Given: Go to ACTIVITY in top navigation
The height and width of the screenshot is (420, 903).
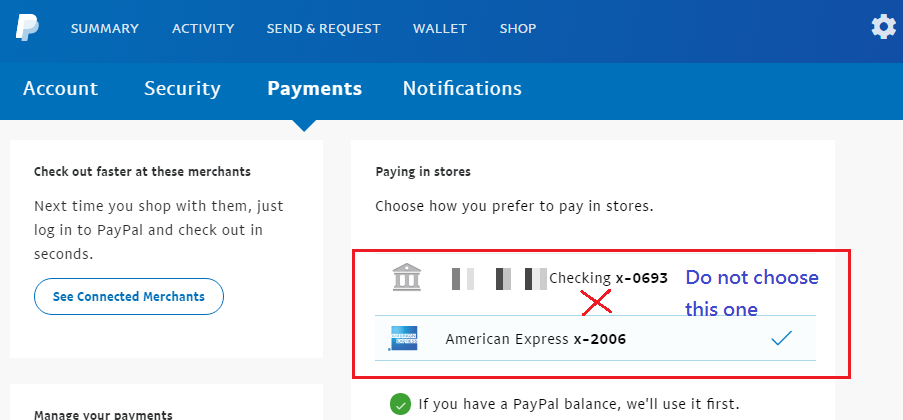Looking at the screenshot, I should point(203,28).
